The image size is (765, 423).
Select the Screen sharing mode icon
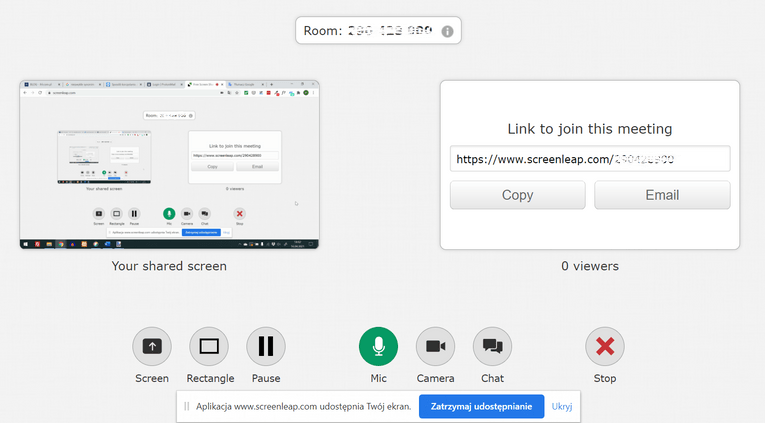[x=152, y=347]
